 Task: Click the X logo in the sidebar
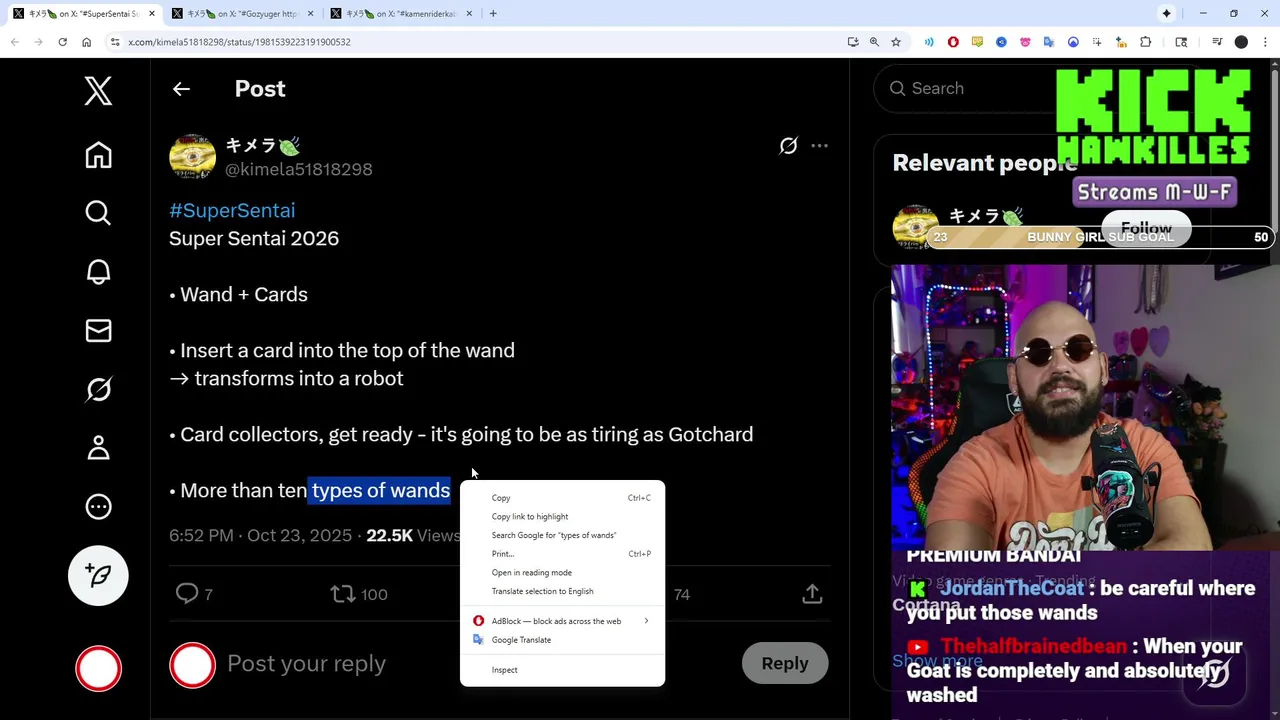coord(98,91)
